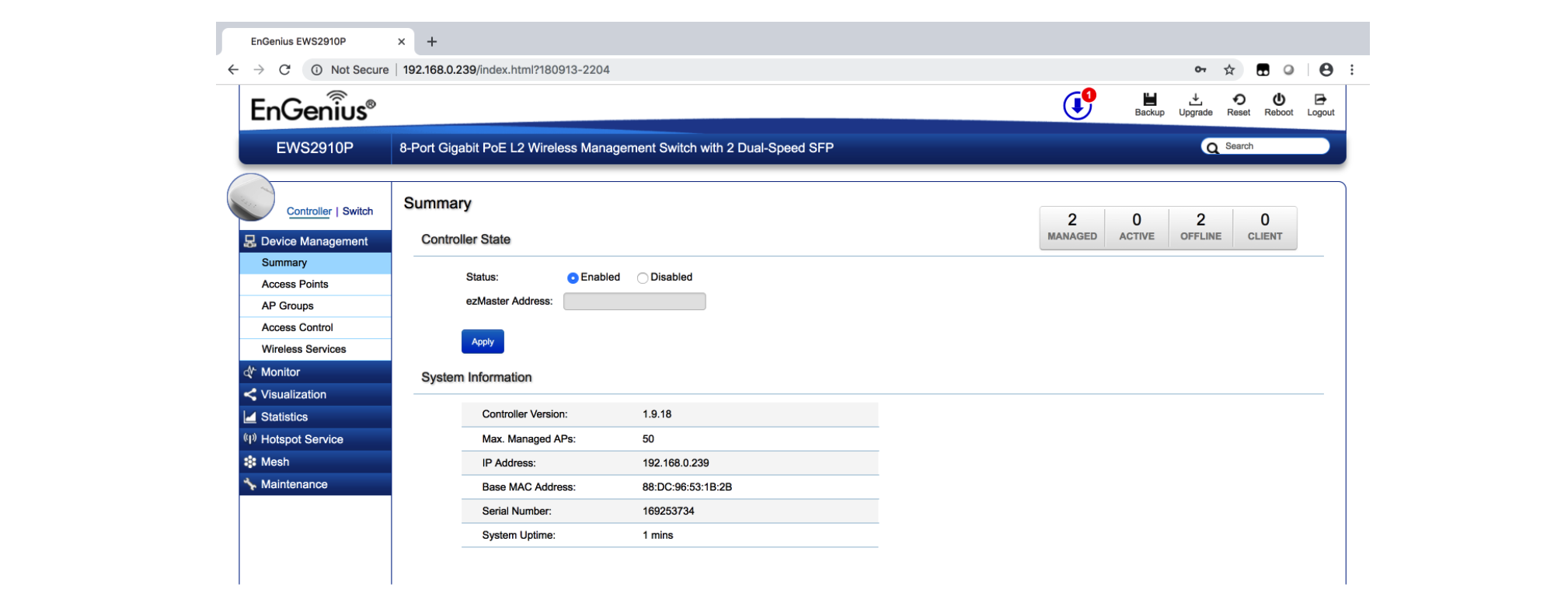Select the Enabled status radio button
This screenshot has height=611, width=1568.
(573, 278)
